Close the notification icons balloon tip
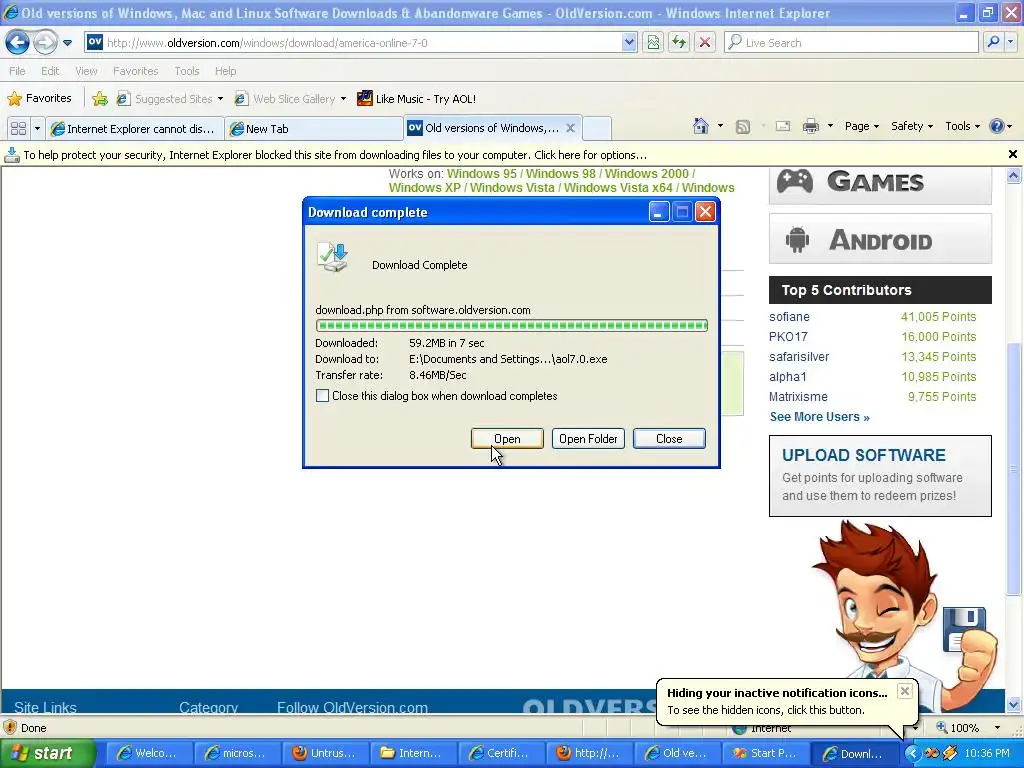The width and height of the screenshot is (1024, 768). tap(904, 691)
